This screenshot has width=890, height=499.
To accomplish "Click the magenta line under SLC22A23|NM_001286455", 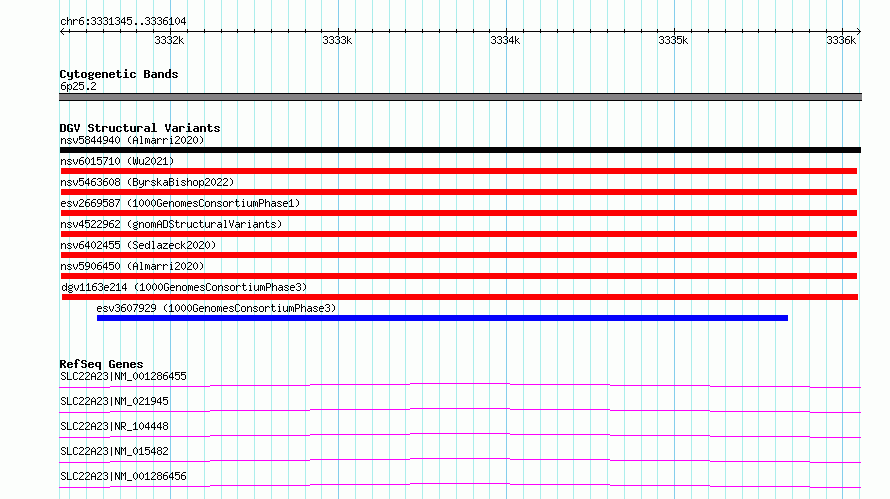I will pyautogui.click(x=460, y=385).
